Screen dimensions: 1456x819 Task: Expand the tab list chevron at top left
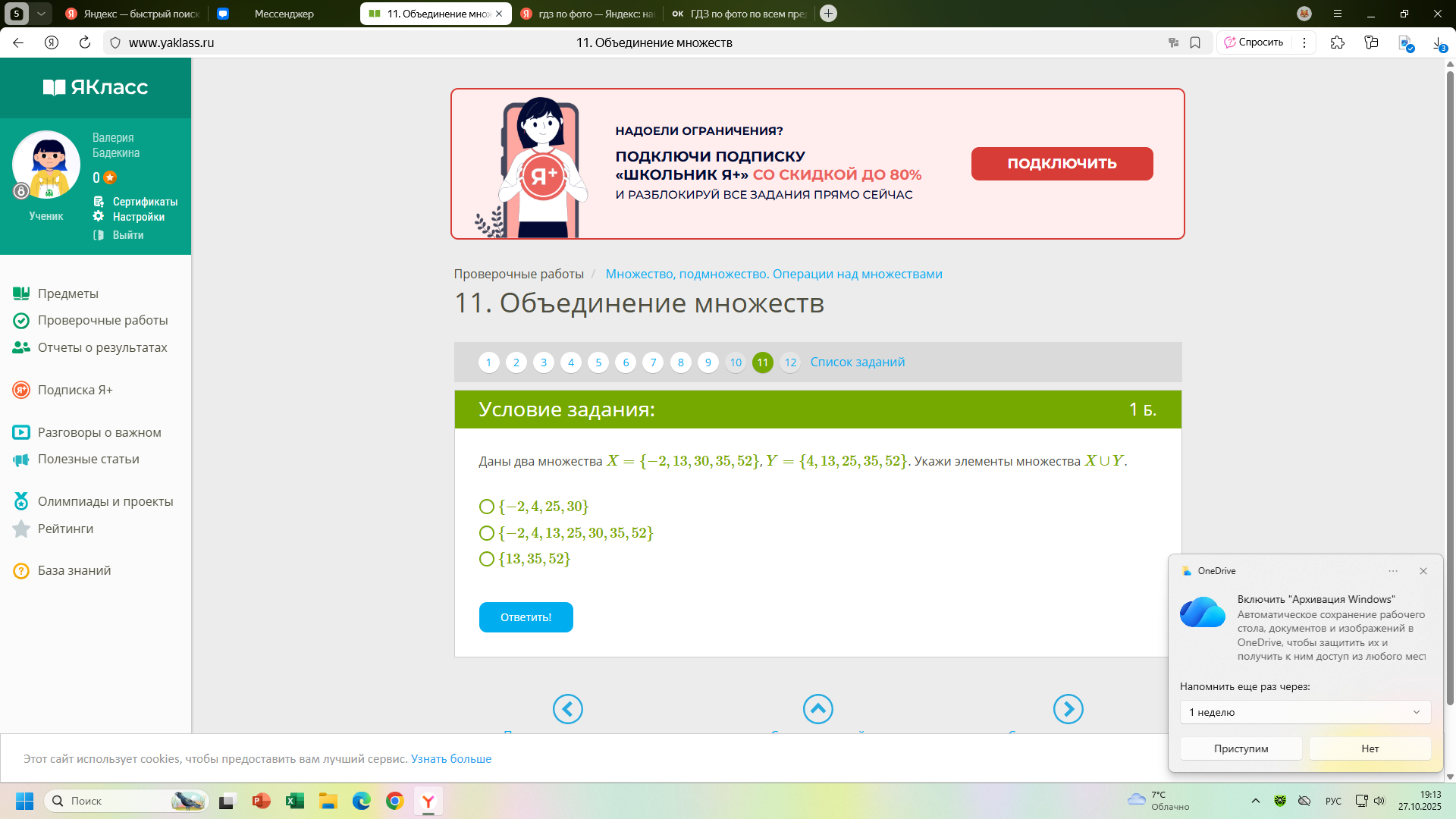pos(41,13)
